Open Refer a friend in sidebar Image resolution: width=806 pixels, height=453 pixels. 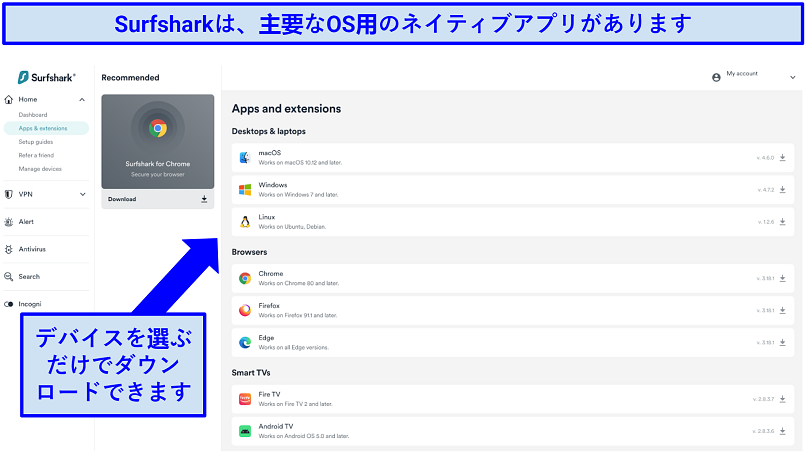point(36,155)
